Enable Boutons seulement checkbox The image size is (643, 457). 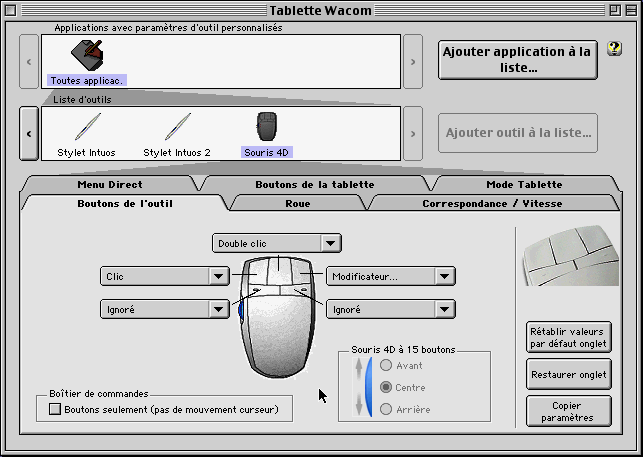(x=55, y=409)
